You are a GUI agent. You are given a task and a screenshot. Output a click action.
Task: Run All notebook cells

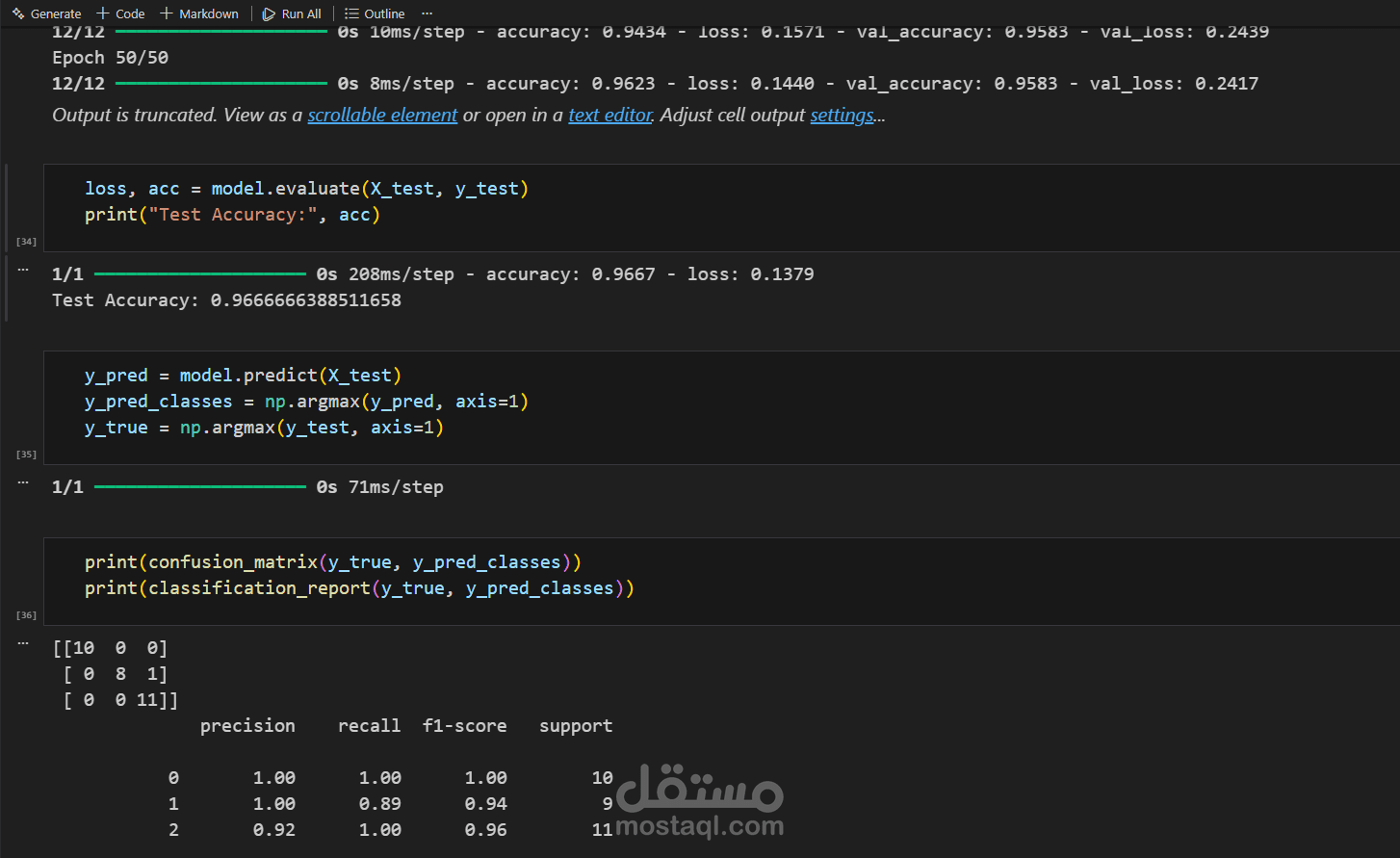tap(292, 13)
